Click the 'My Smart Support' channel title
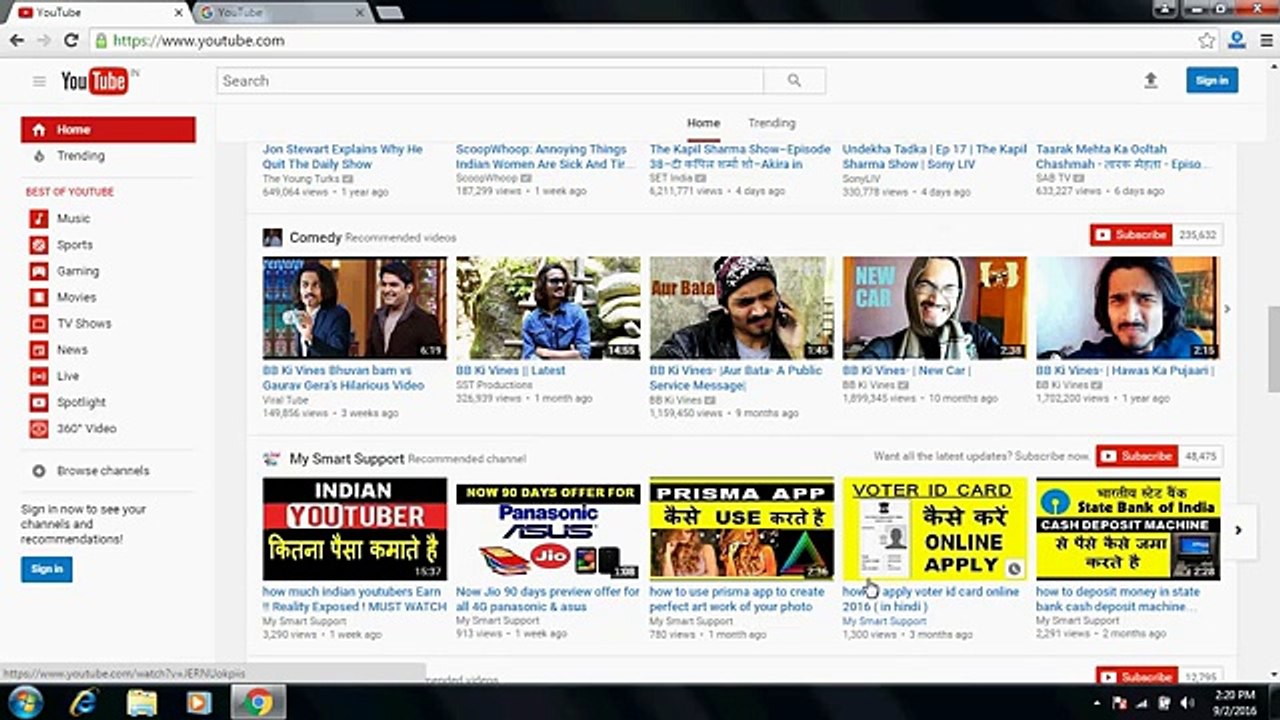1280x720 pixels. click(x=347, y=459)
